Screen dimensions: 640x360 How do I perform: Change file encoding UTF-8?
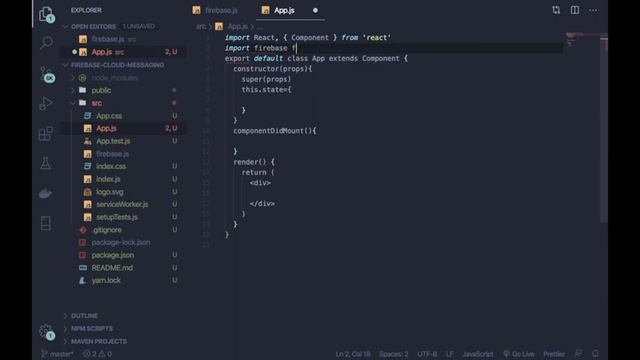tap(427, 353)
